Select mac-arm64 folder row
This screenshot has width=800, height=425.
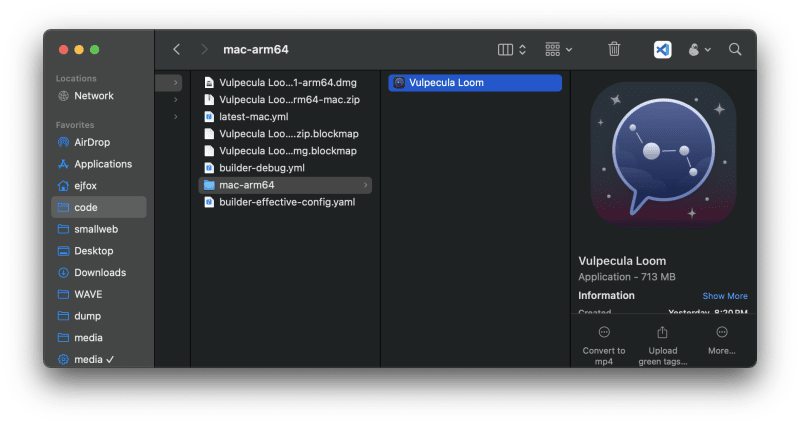coord(285,185)
